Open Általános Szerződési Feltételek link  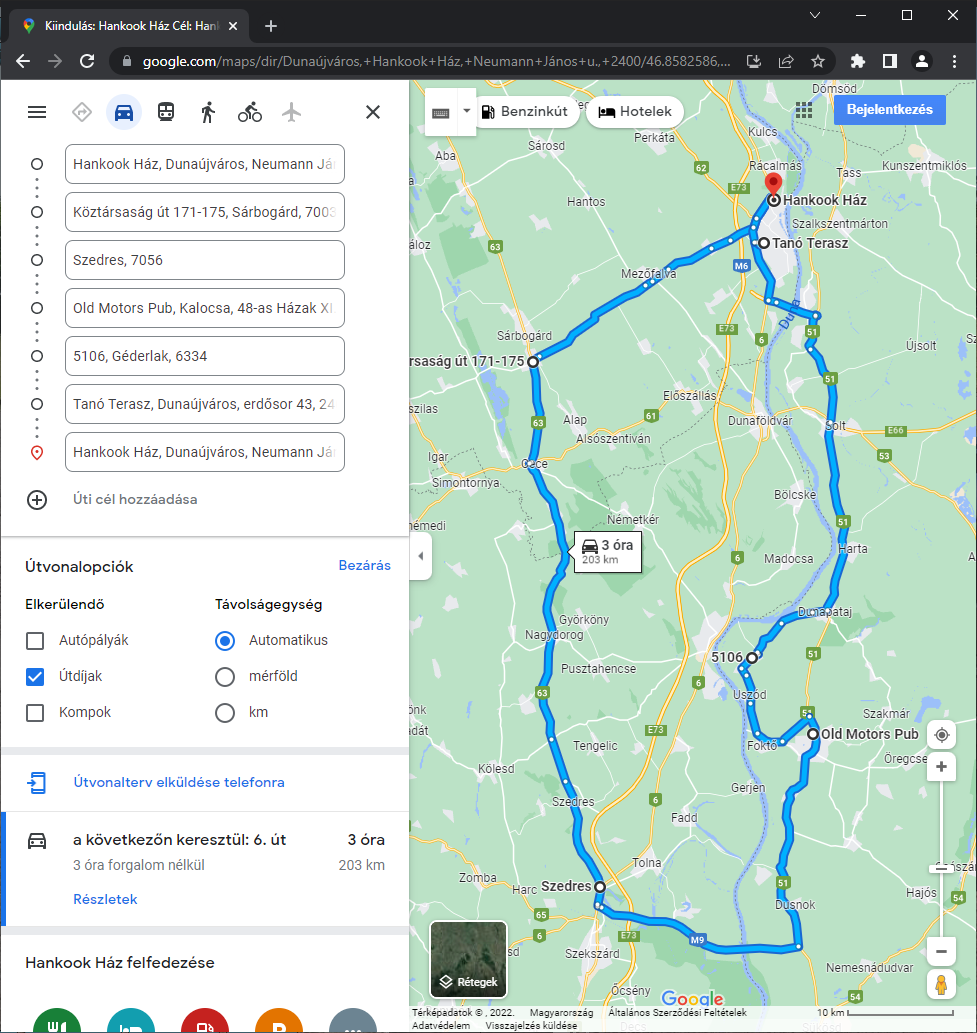click(x=677, y=1013)
